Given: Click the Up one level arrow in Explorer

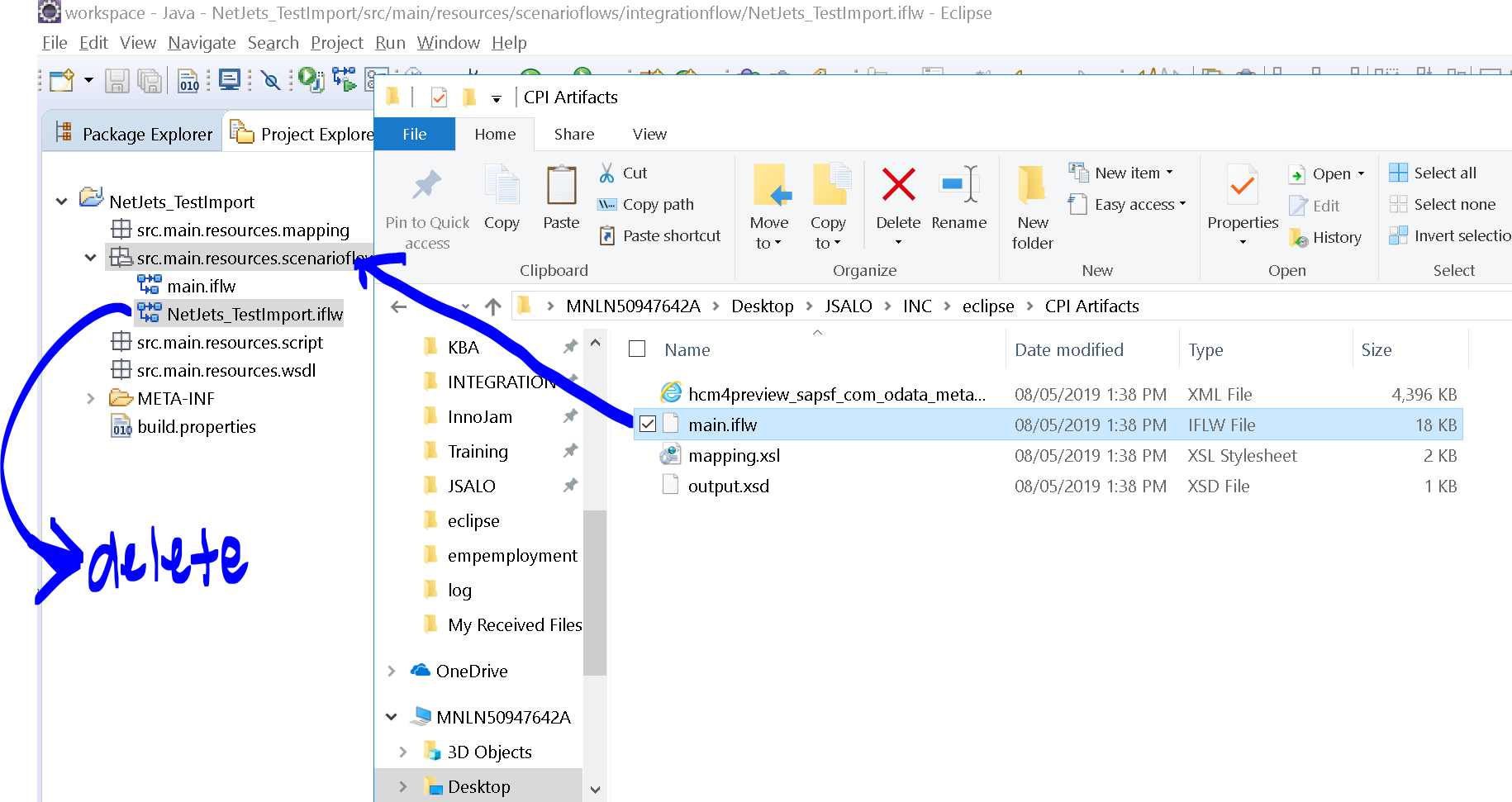Looking at the screenshot, I should click(493, 306).
